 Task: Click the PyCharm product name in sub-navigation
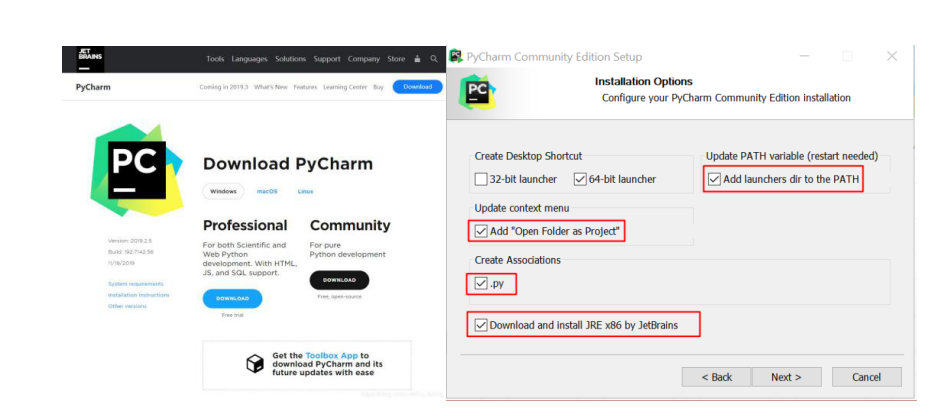93,87
